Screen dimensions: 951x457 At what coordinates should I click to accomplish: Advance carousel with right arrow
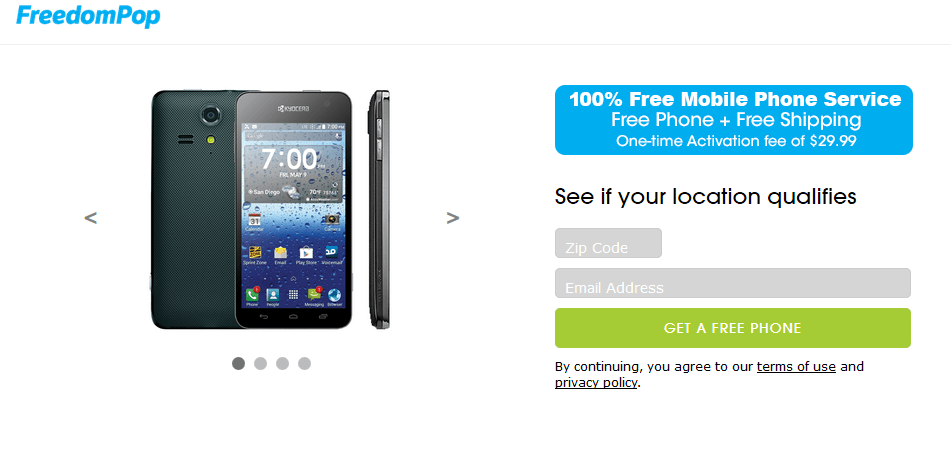[452, 218]
